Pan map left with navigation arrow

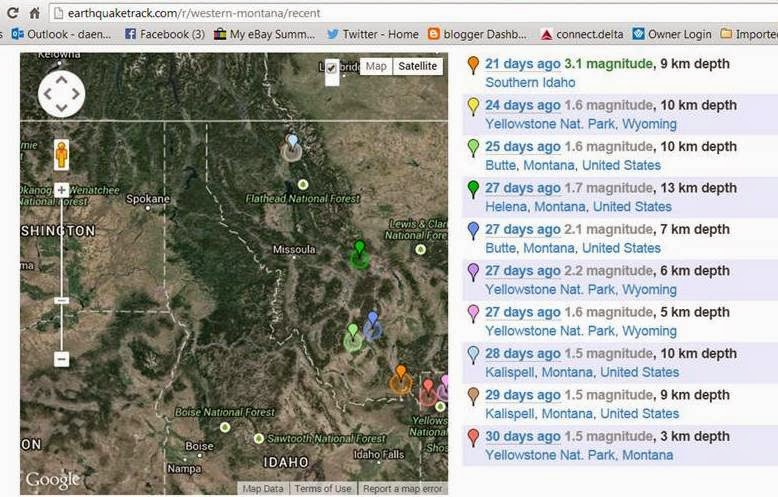point(48,94)
